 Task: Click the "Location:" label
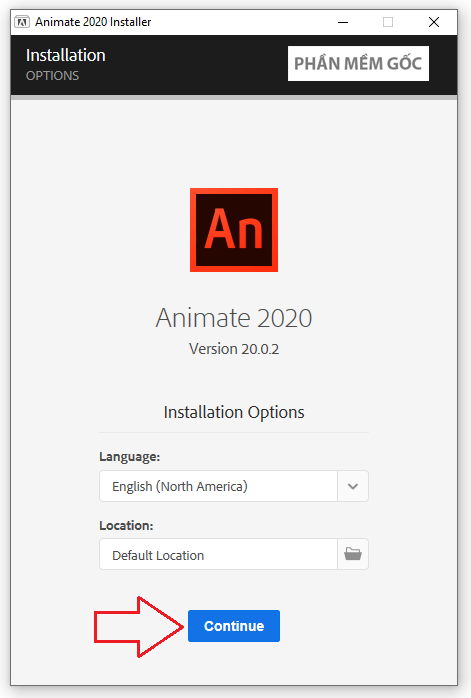click(x=126, y=525)
